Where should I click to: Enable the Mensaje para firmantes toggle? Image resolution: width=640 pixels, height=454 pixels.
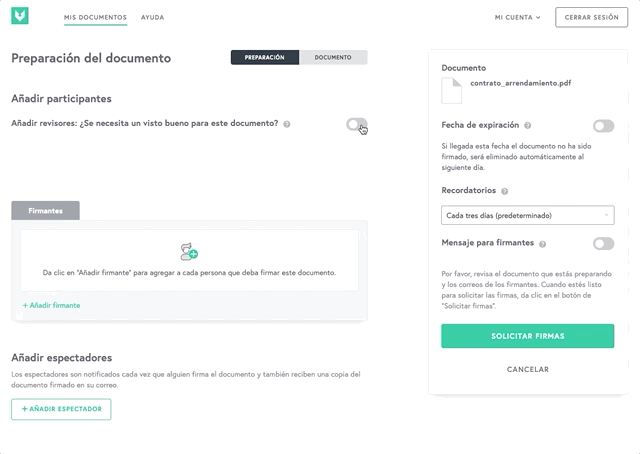pos(603,244)
